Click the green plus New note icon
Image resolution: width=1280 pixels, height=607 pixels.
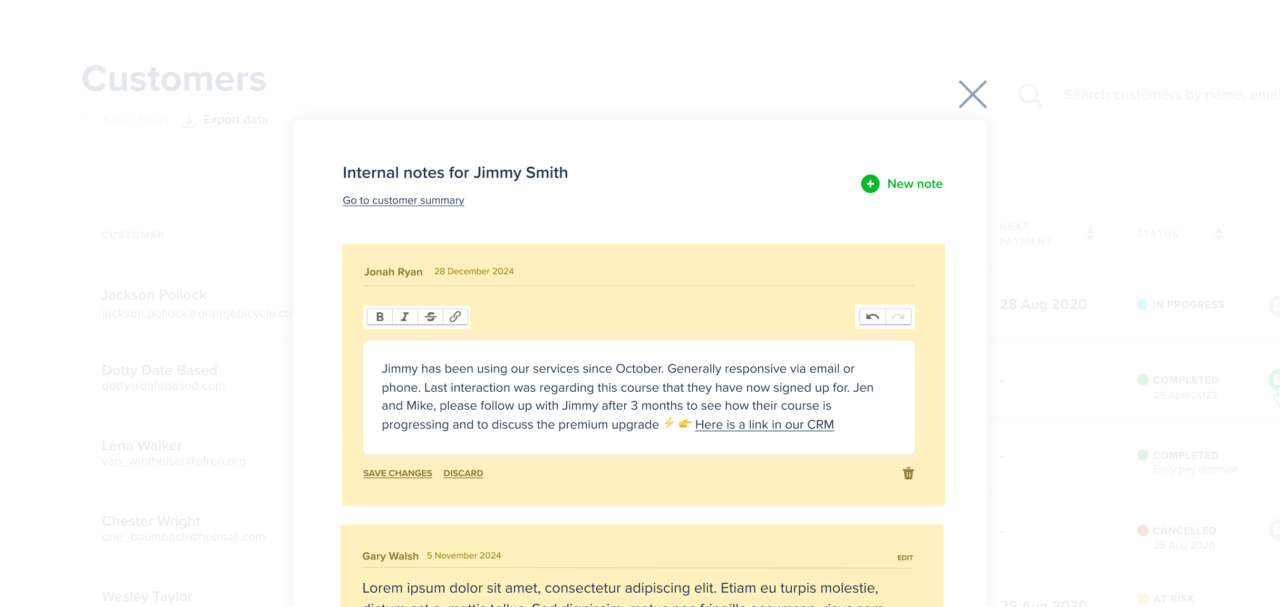pos(870,184)
